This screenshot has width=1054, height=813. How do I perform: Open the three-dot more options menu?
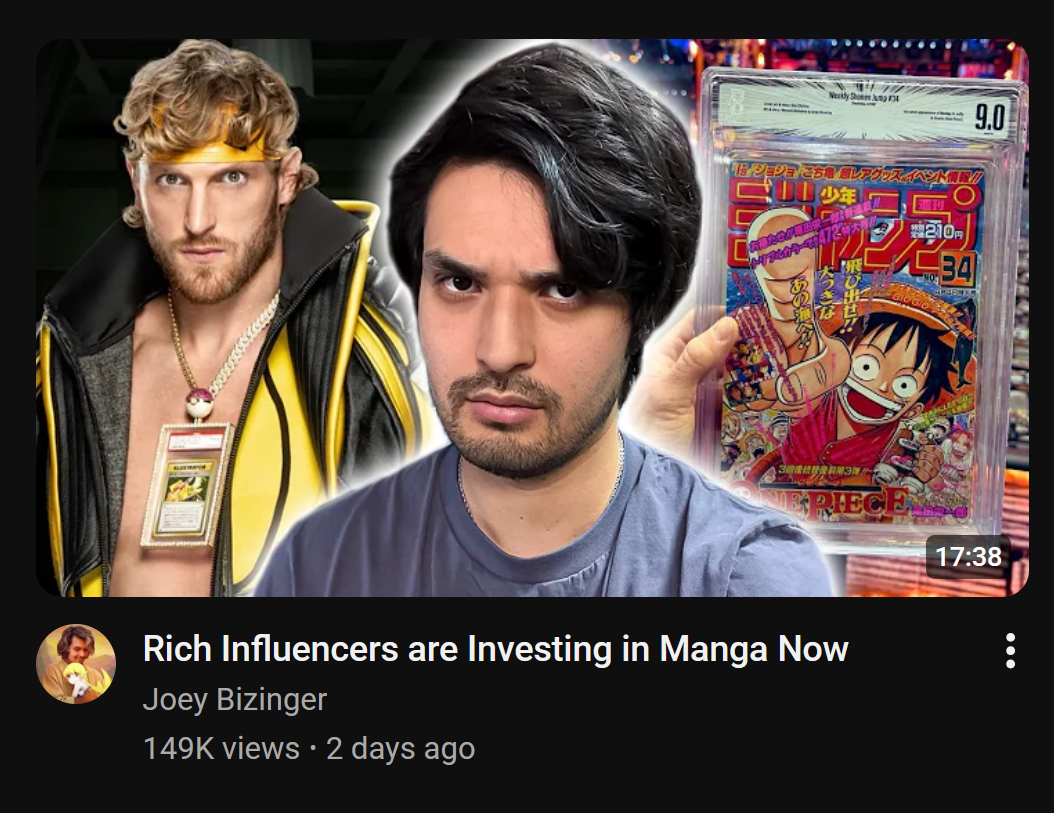click(x=1010, y=650)
